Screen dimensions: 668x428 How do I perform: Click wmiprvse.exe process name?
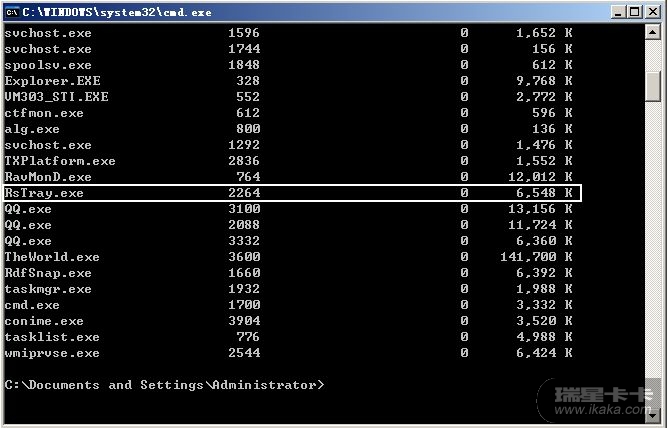(x=52, y=353)
